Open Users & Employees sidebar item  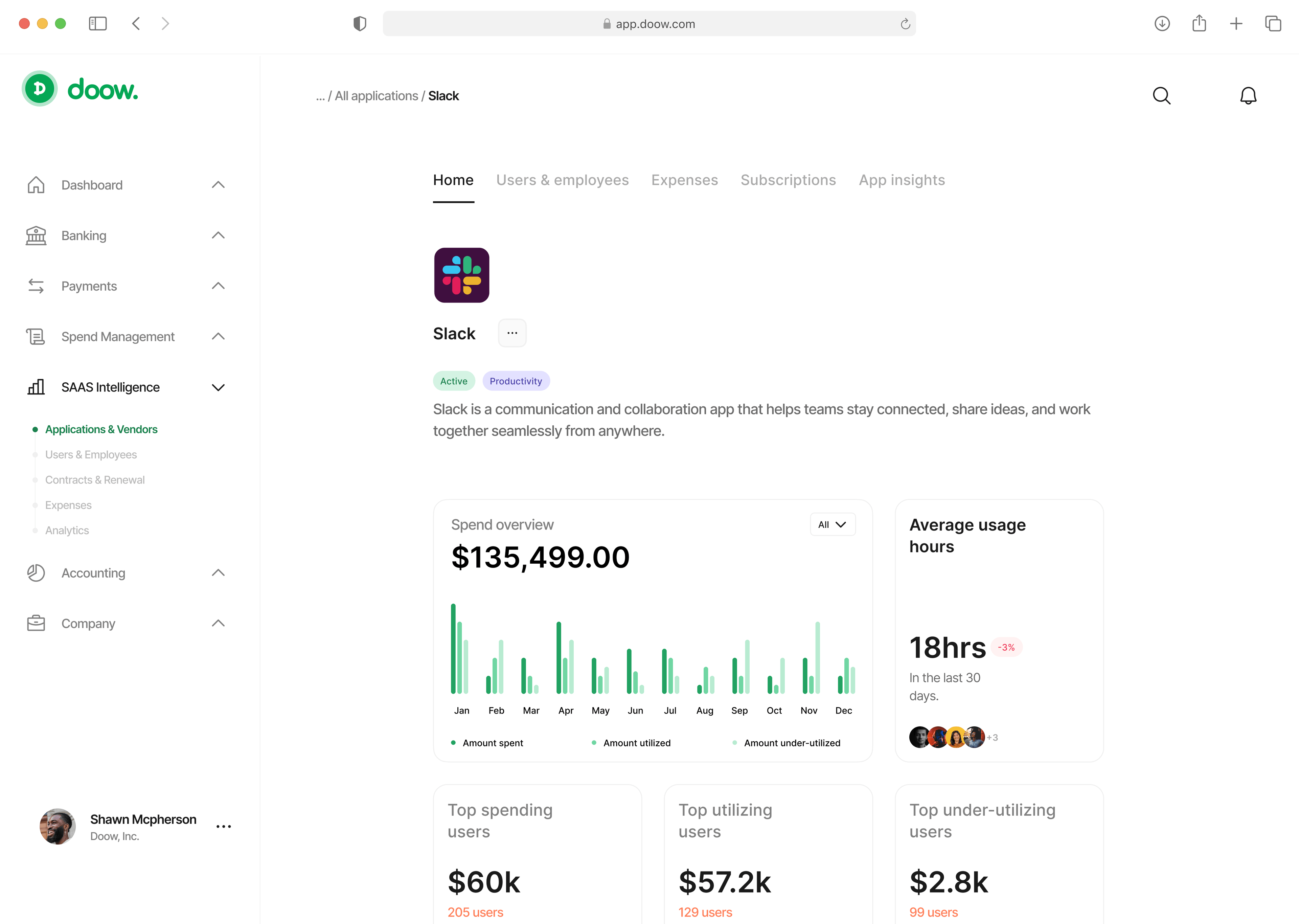(x=91, y=455)
